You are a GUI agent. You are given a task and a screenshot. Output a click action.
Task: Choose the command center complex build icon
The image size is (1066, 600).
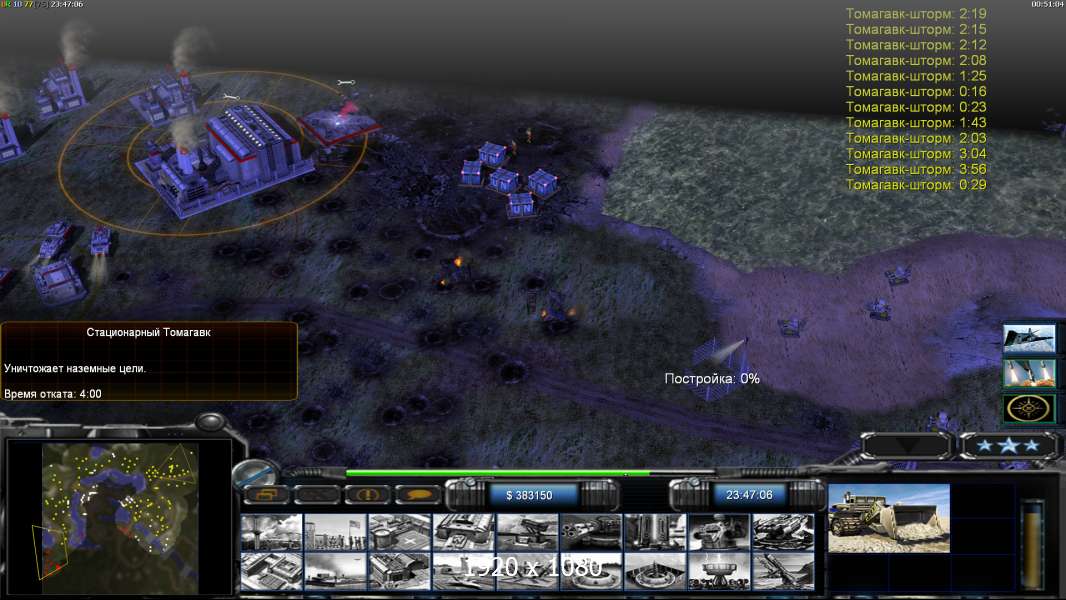pos(271,571)
